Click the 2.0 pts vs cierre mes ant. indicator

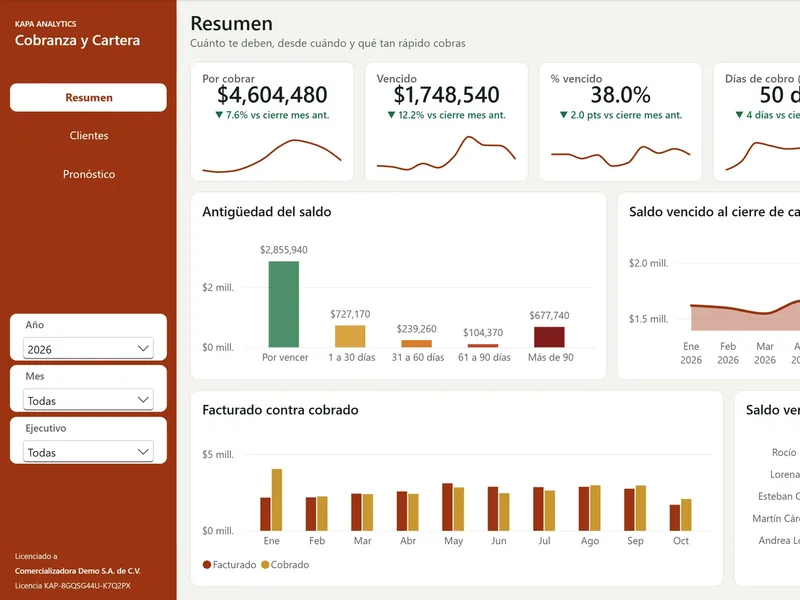pos(620,115)
